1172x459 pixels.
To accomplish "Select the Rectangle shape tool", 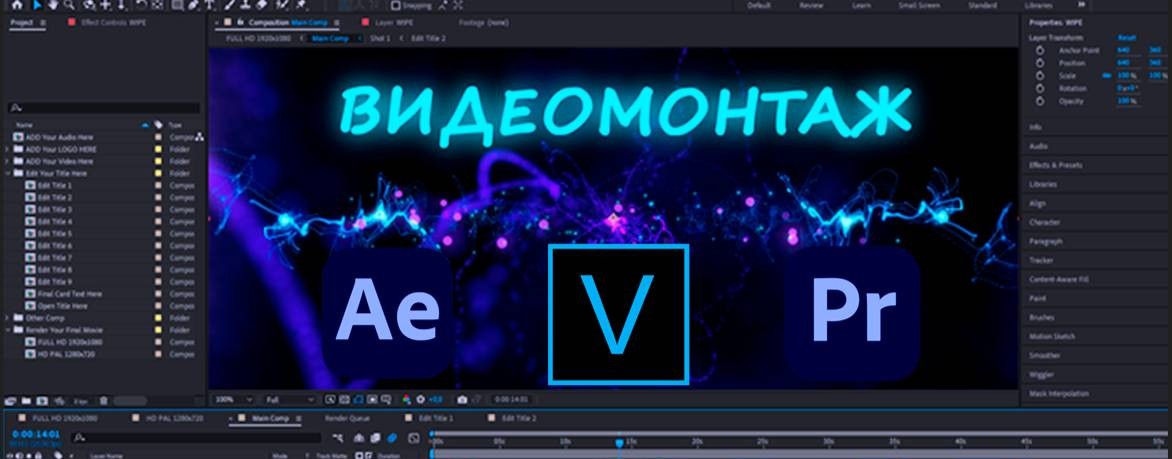I will pos(177,4).
